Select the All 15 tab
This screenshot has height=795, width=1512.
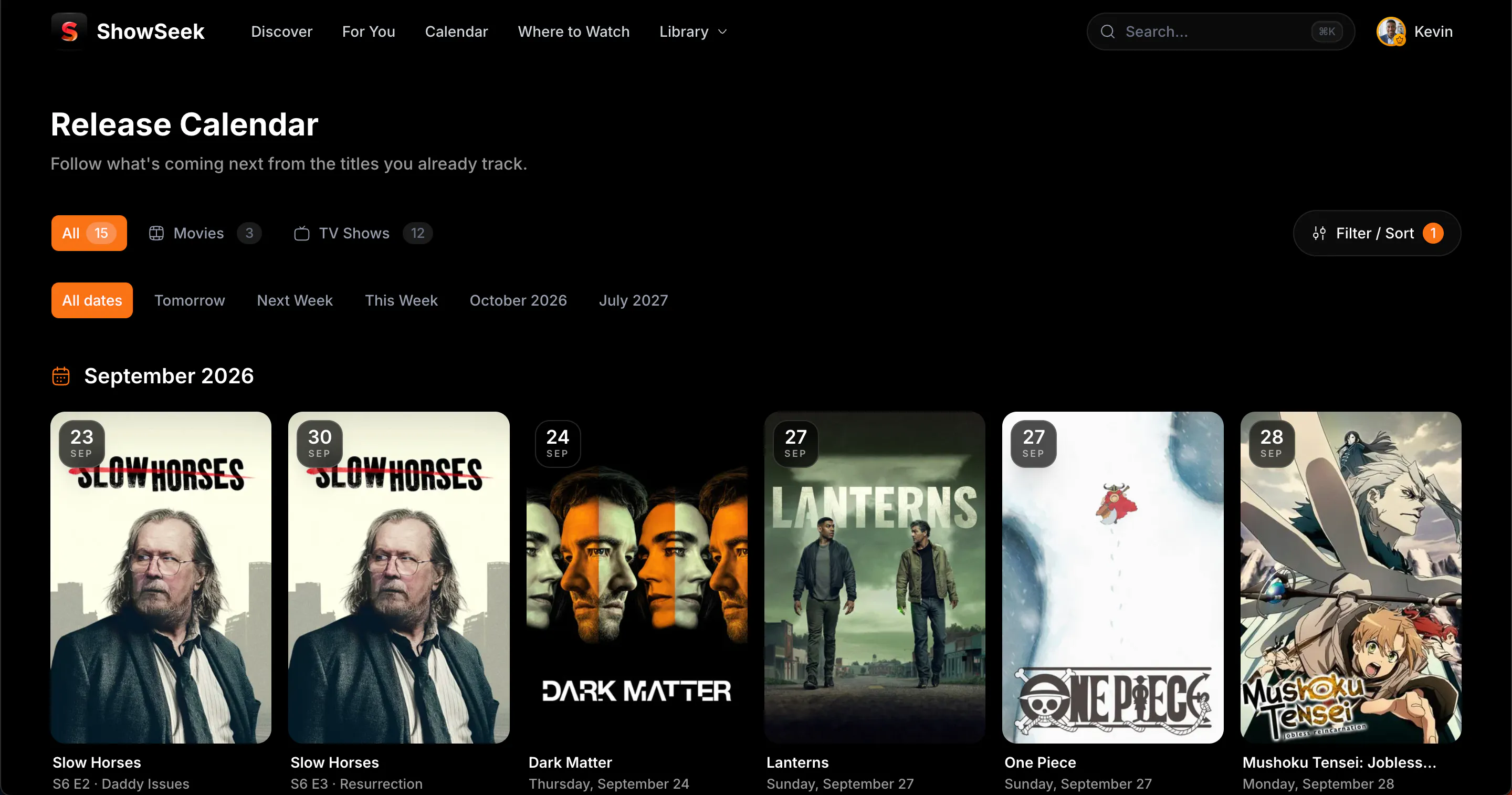pos(89,233)
